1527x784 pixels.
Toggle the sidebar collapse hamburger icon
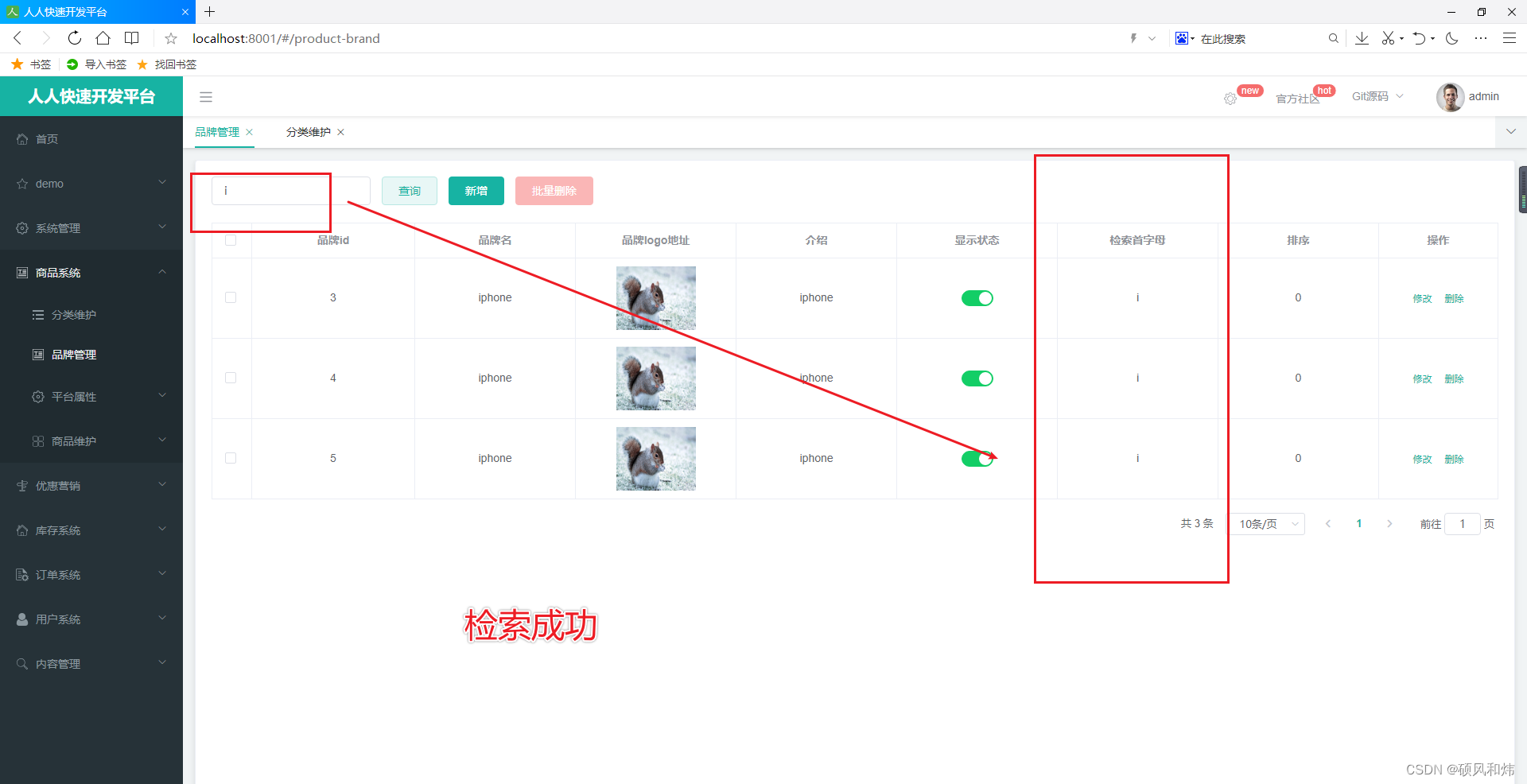click(206, 96)
